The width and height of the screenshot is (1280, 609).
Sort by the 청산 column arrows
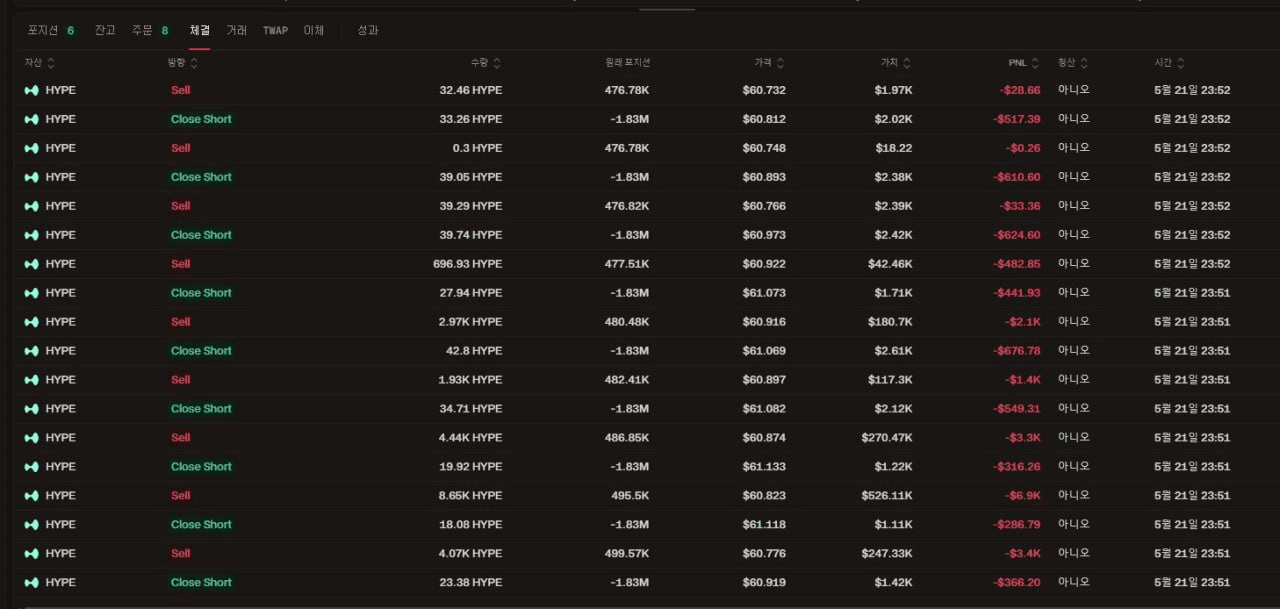(1084, 63)
